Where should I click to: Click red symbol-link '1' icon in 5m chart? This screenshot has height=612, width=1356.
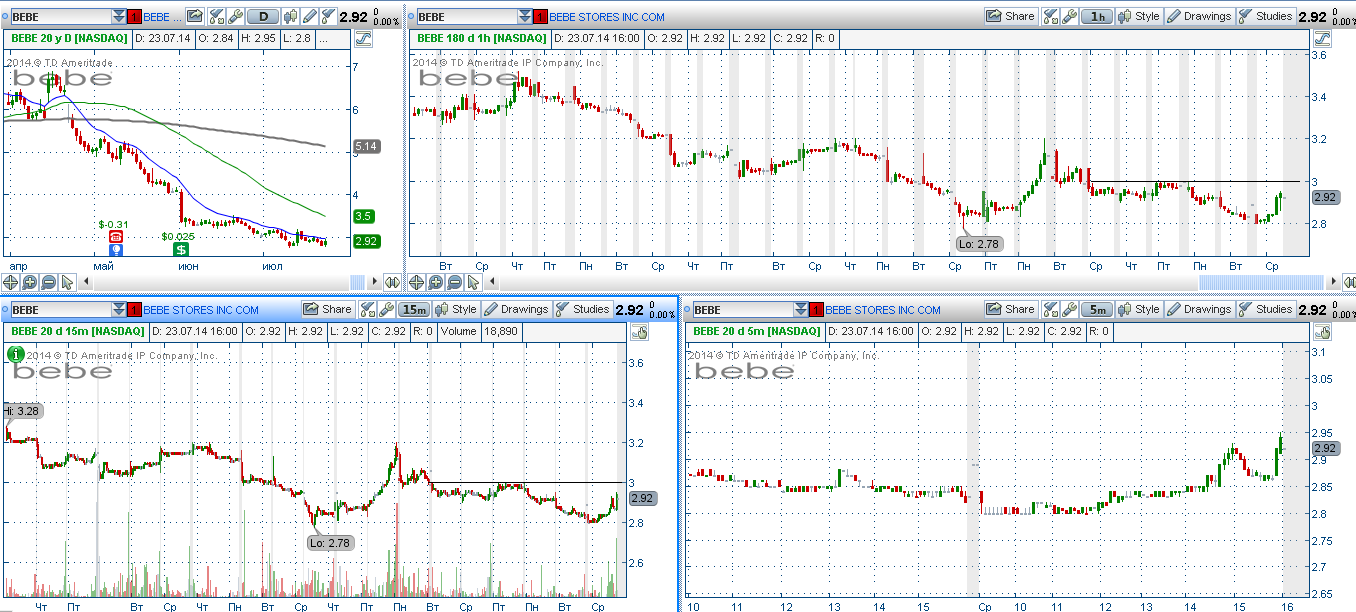click(x=815, y=309)
